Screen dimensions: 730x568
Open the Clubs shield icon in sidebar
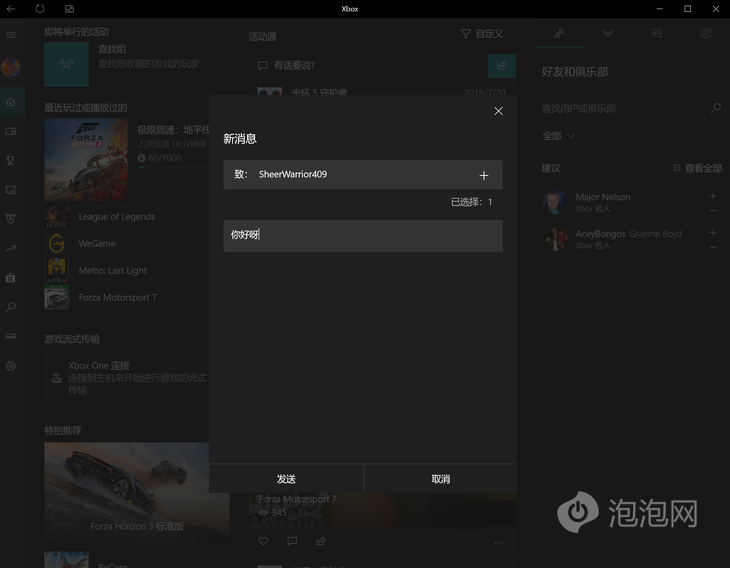(11, 219)
